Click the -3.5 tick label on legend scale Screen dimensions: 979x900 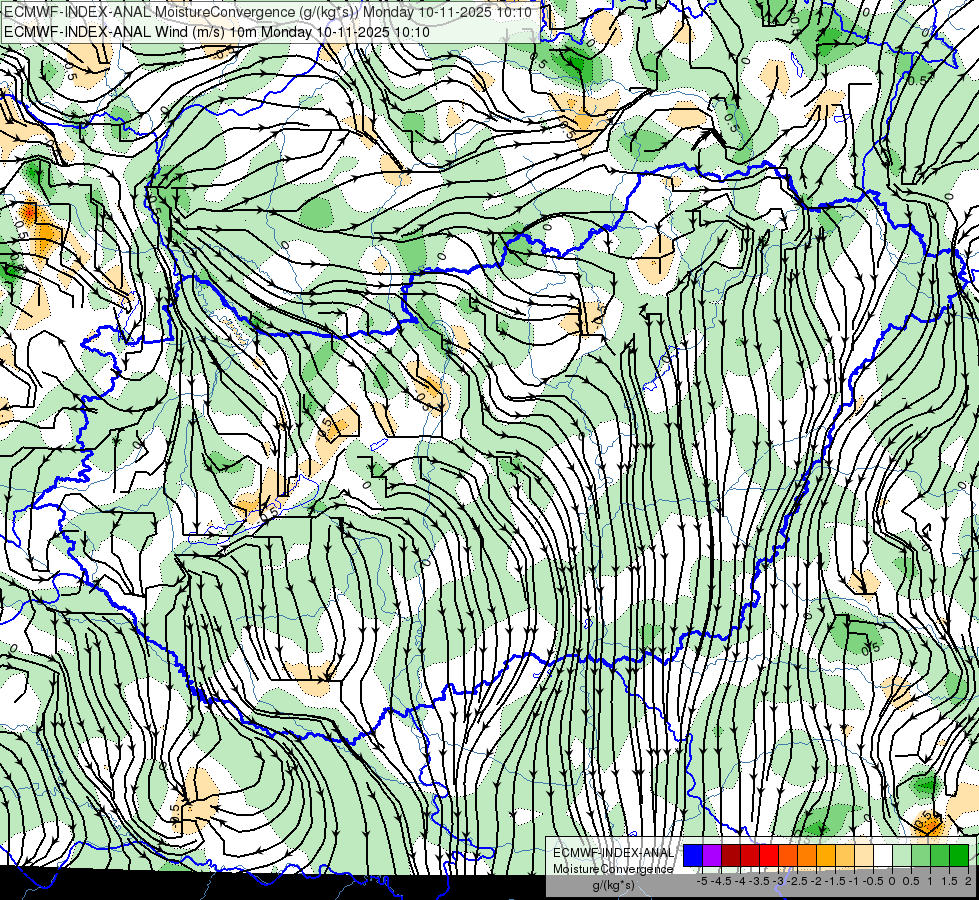pyautogui.click(x=760, y=881)
